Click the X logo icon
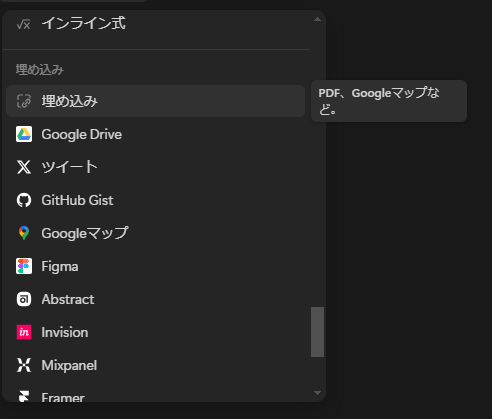 [24, 167]
